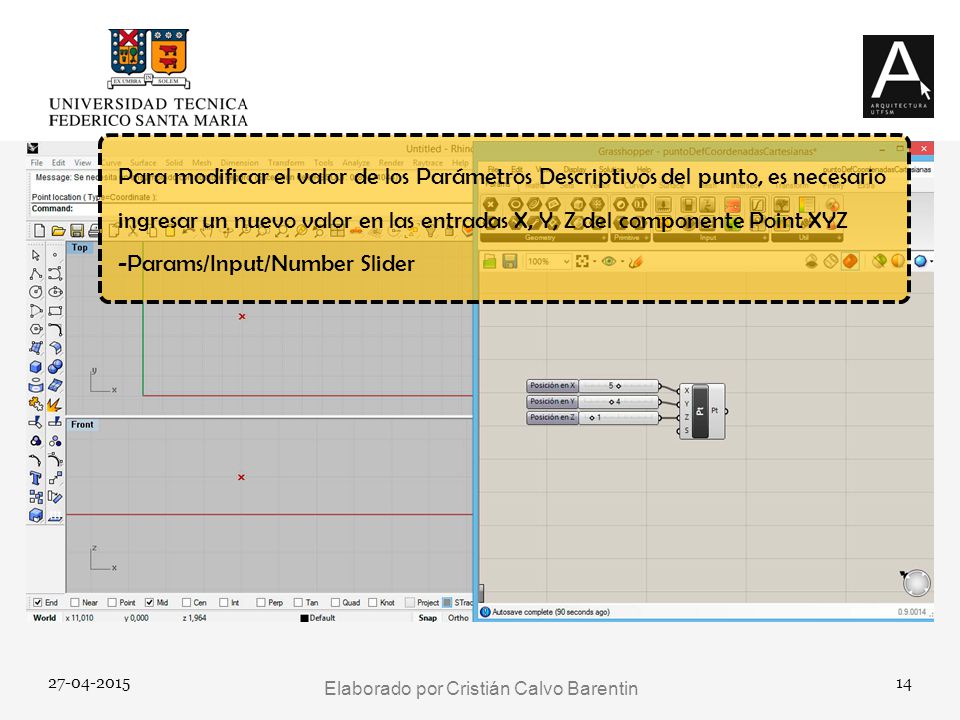Select the Top viewport tab
The height and width of the screenshot is (720, 960).
click(x=80, y=247)
